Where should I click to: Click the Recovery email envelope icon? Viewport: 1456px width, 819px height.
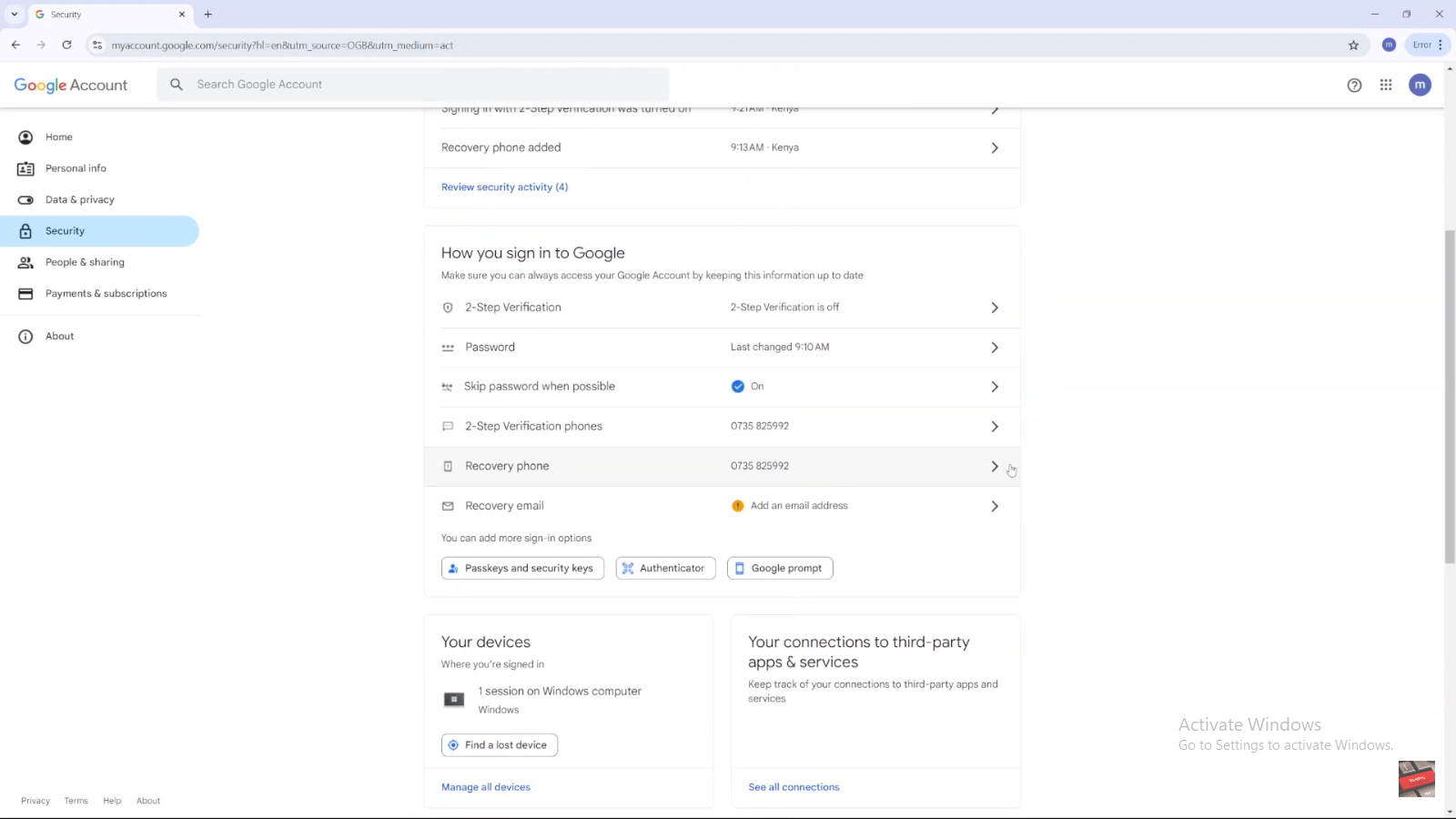[x=448, y=506]
